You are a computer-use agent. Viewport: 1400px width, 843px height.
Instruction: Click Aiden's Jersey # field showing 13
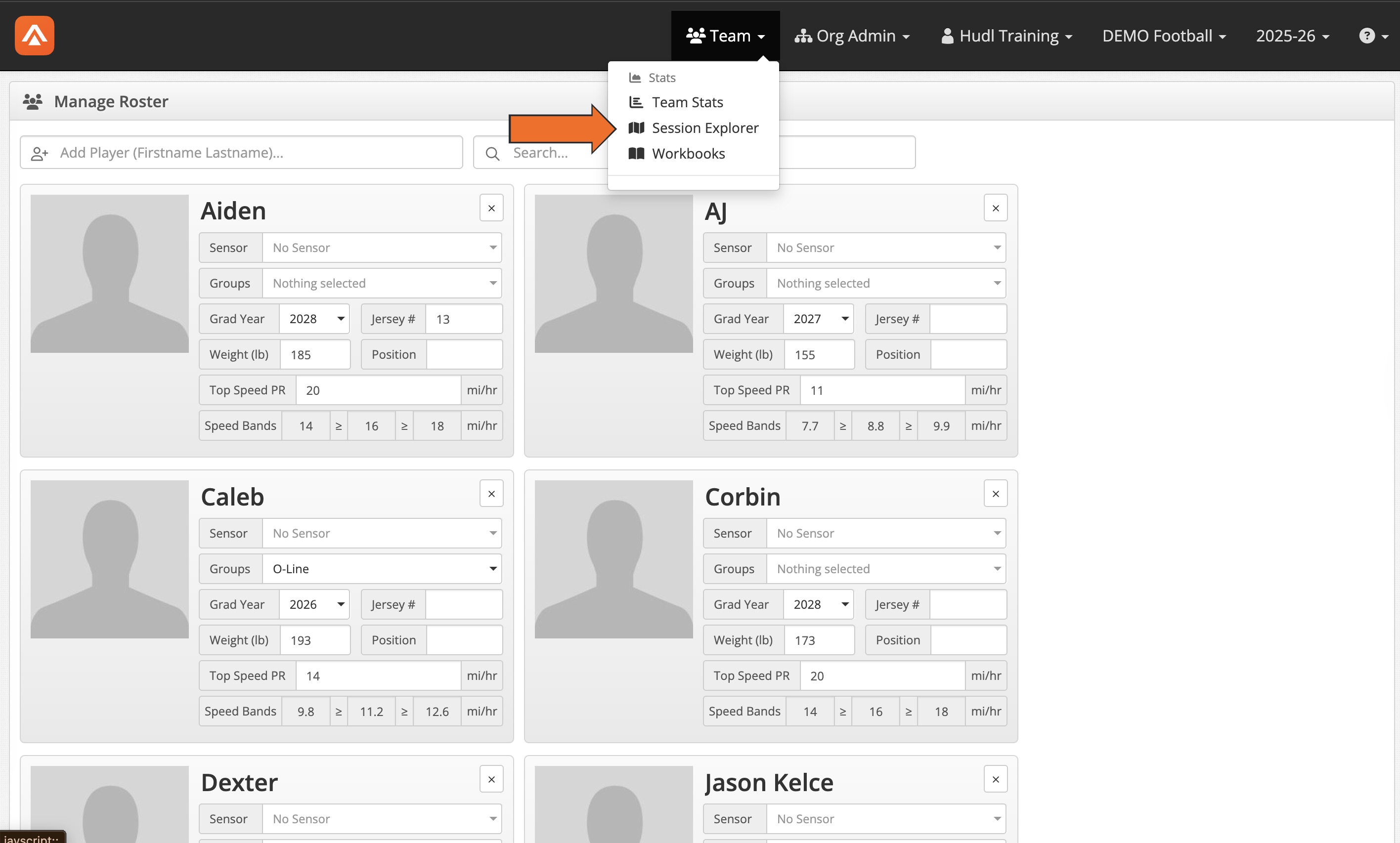click(x=464, y=319)
